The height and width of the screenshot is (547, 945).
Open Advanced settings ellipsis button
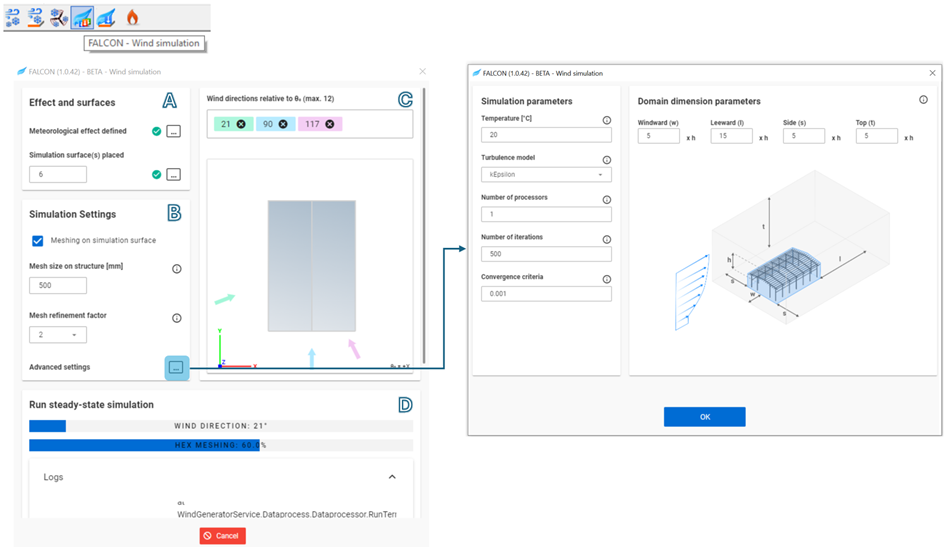177,367
